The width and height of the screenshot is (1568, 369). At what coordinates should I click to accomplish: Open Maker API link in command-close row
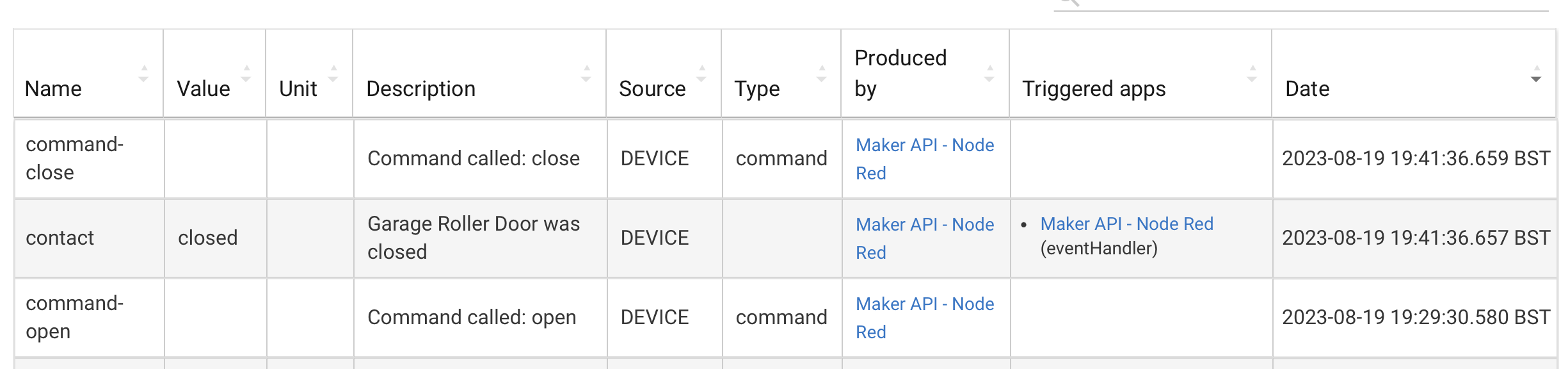924,146
